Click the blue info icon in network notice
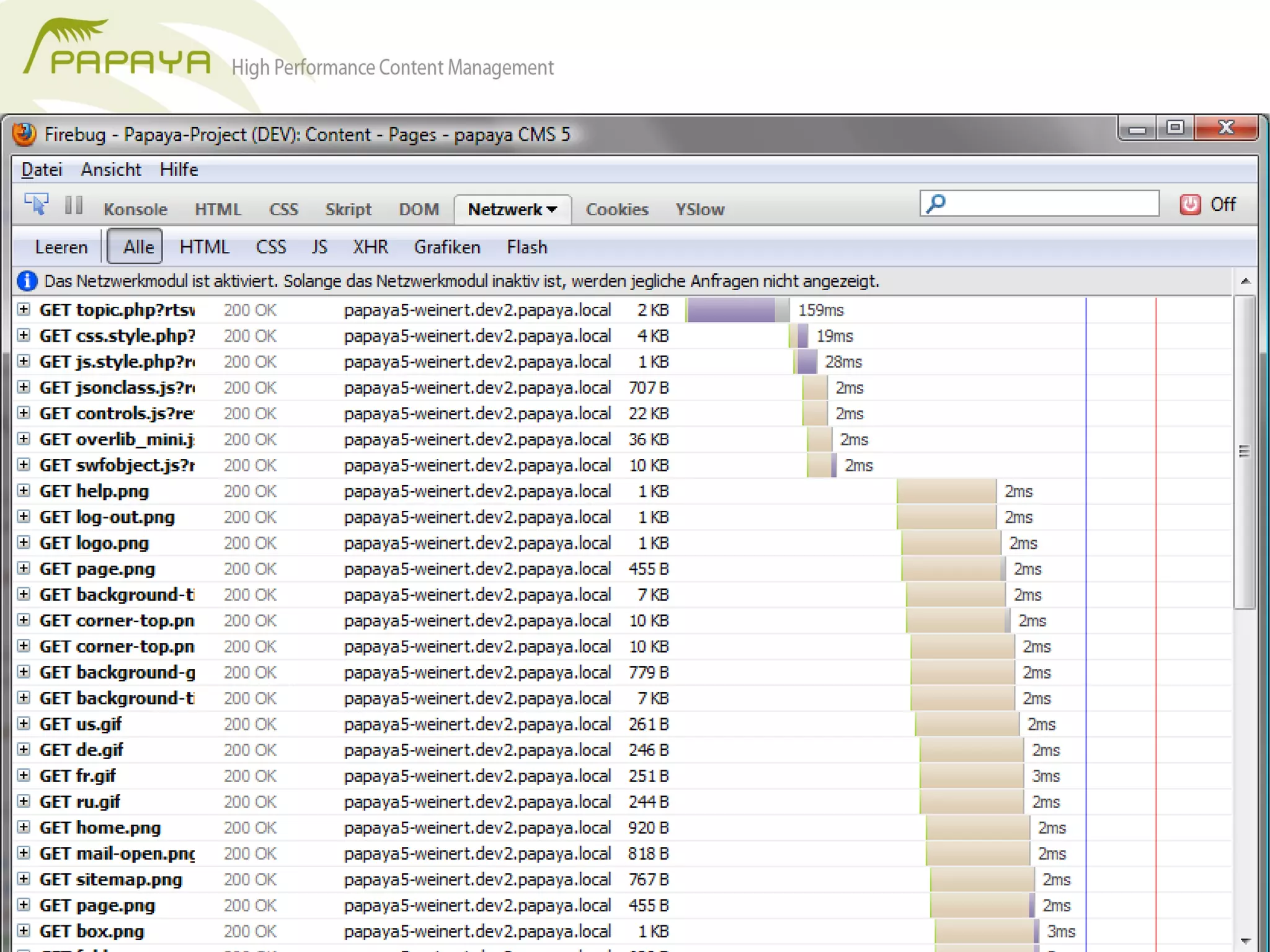Screen dimensions: 1270x952 (27, 281)
